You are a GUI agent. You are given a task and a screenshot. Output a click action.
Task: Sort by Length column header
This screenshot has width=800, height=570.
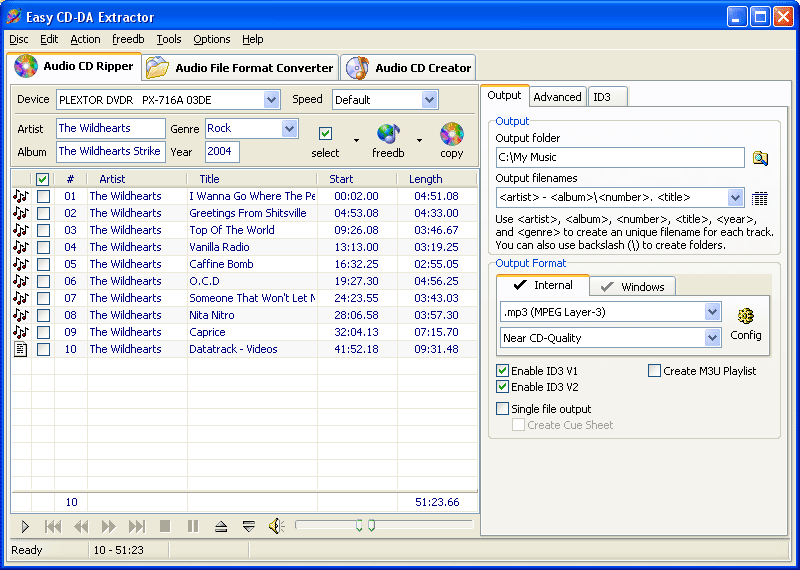click(437, 179)
